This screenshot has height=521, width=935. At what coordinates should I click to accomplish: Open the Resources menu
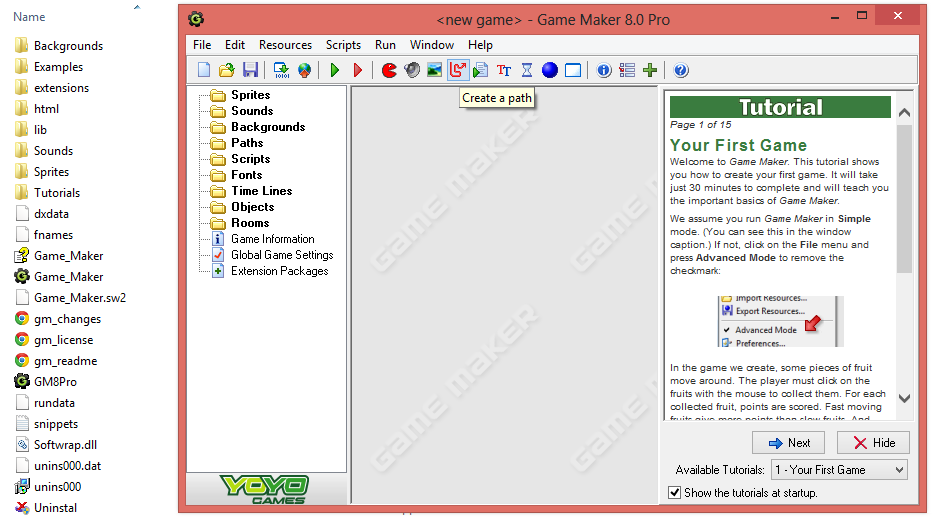point(285,45)
